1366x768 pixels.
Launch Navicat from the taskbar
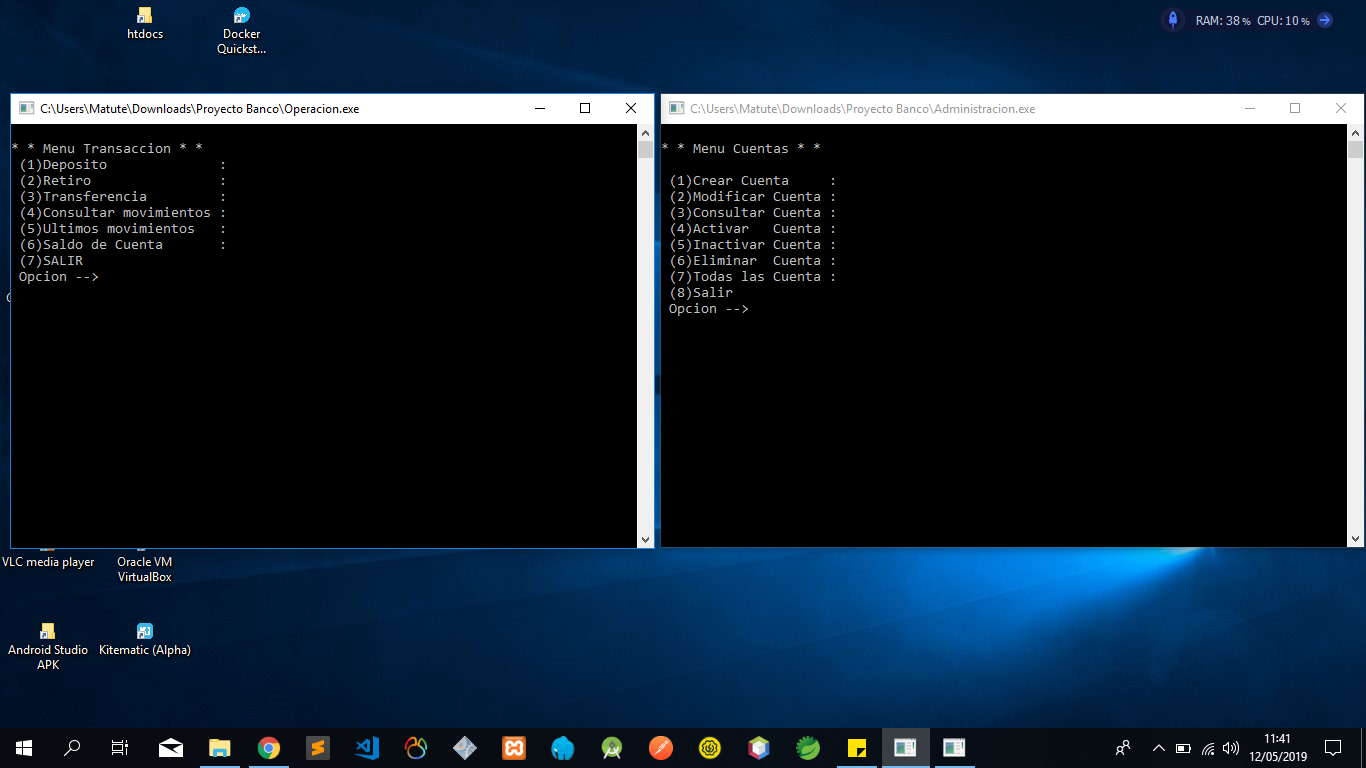coord(416,748)
